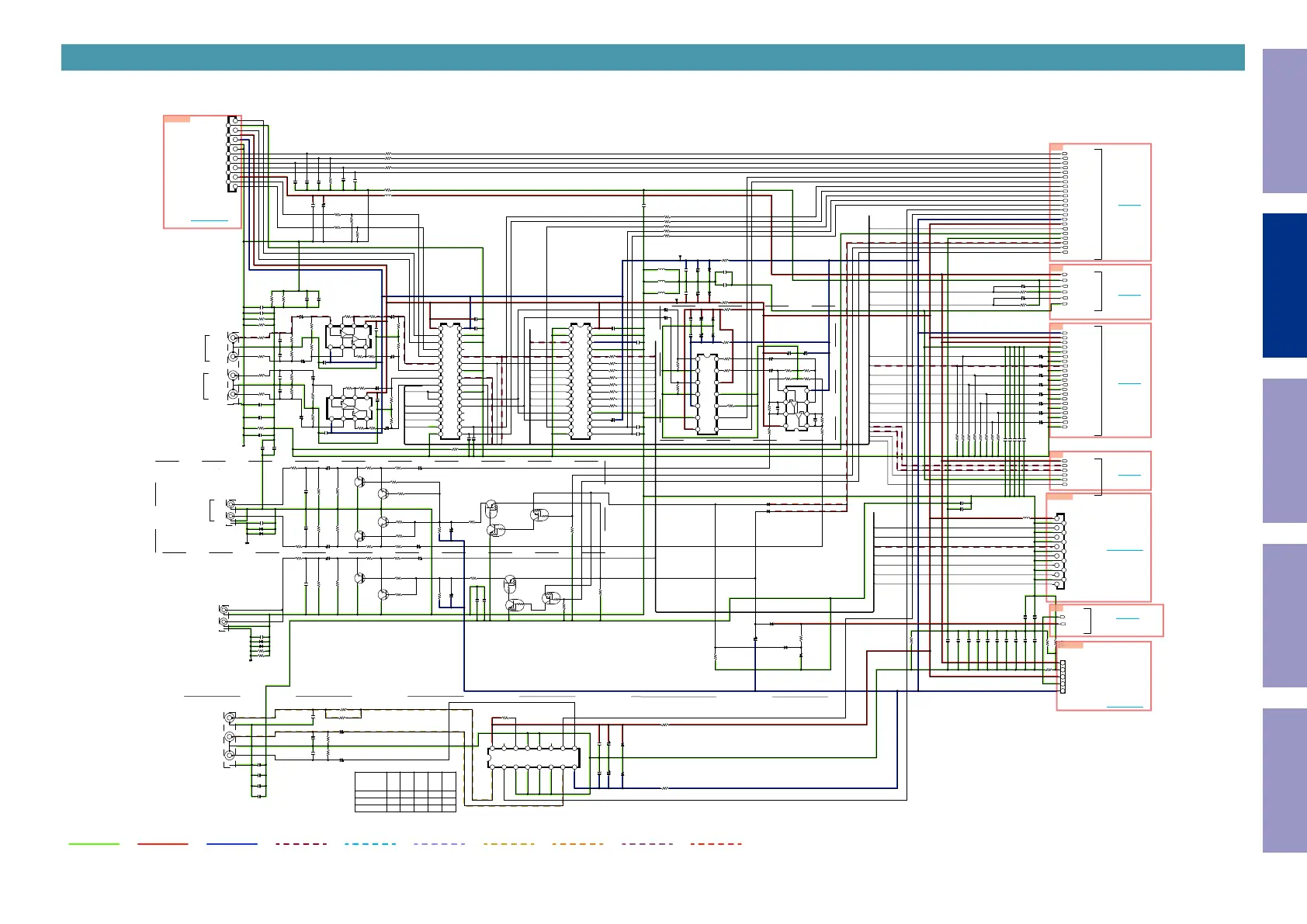Click the tall IC package nearest the dual op-amps
Viewport: 1307px width, 924px height.
450,381
